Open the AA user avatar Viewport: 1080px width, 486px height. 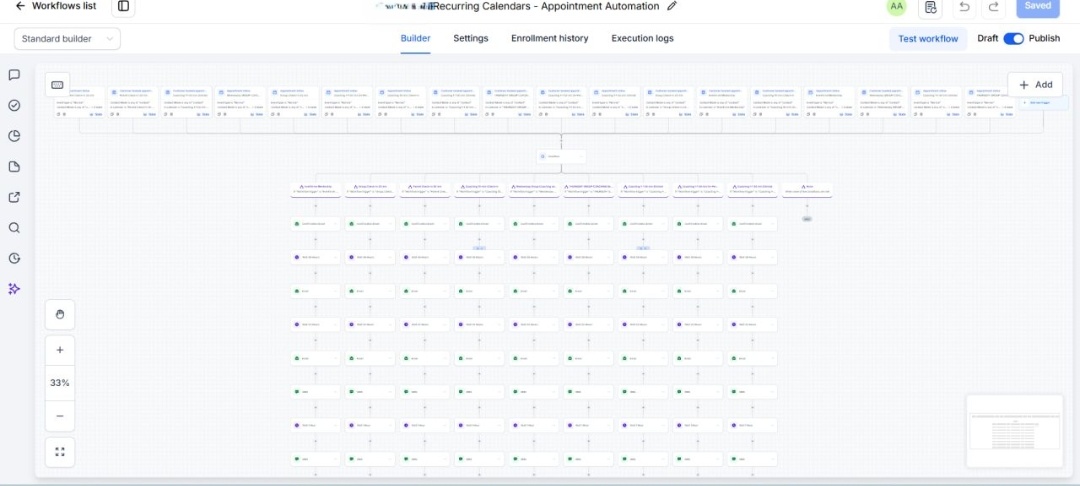[896, 6]
